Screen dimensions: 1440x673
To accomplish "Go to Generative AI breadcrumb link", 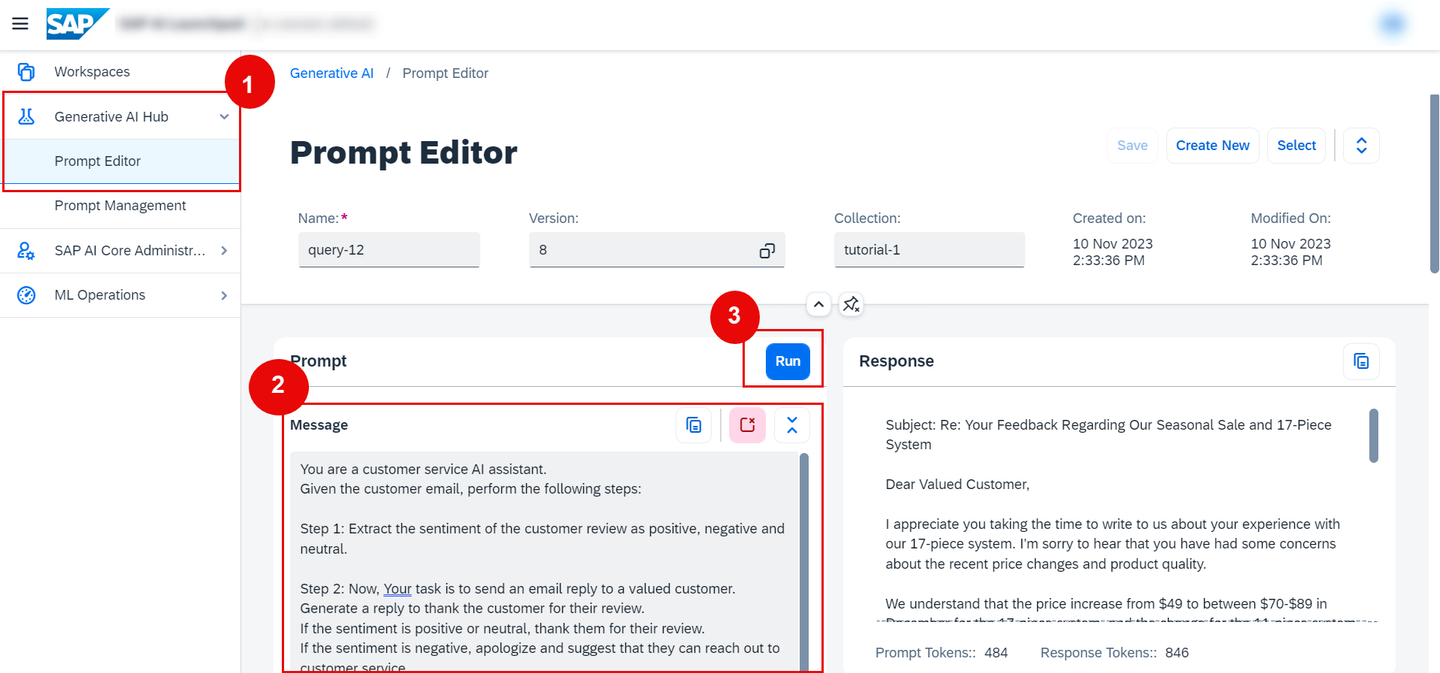I will [x=332, y=73].
